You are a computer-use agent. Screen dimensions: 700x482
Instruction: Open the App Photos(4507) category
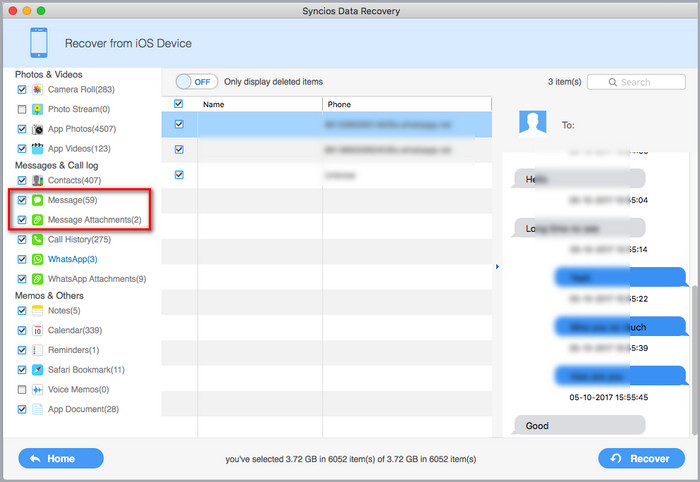point(82,129)
